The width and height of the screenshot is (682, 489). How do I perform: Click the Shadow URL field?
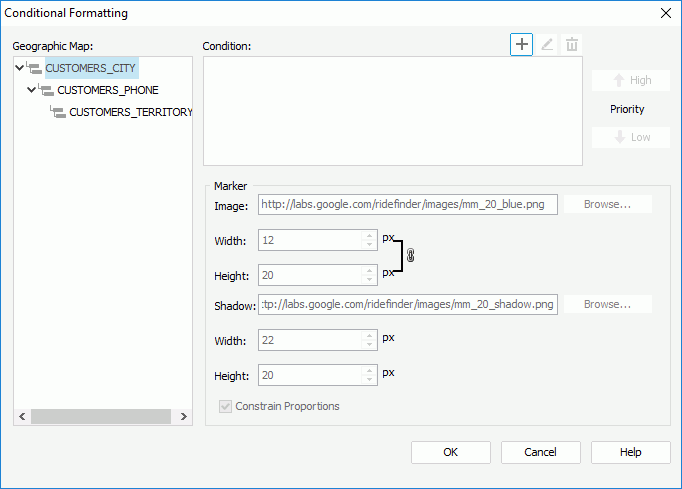[408, 305]
